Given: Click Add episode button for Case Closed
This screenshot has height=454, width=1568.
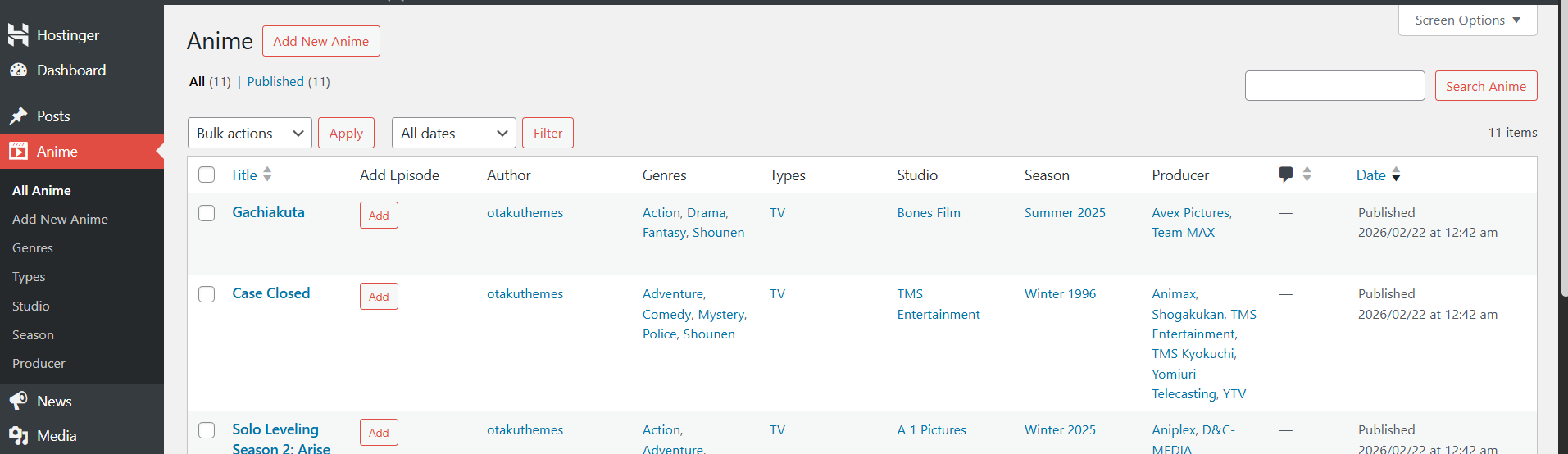Looking at the screenshot, I should (x=379, y=297).
